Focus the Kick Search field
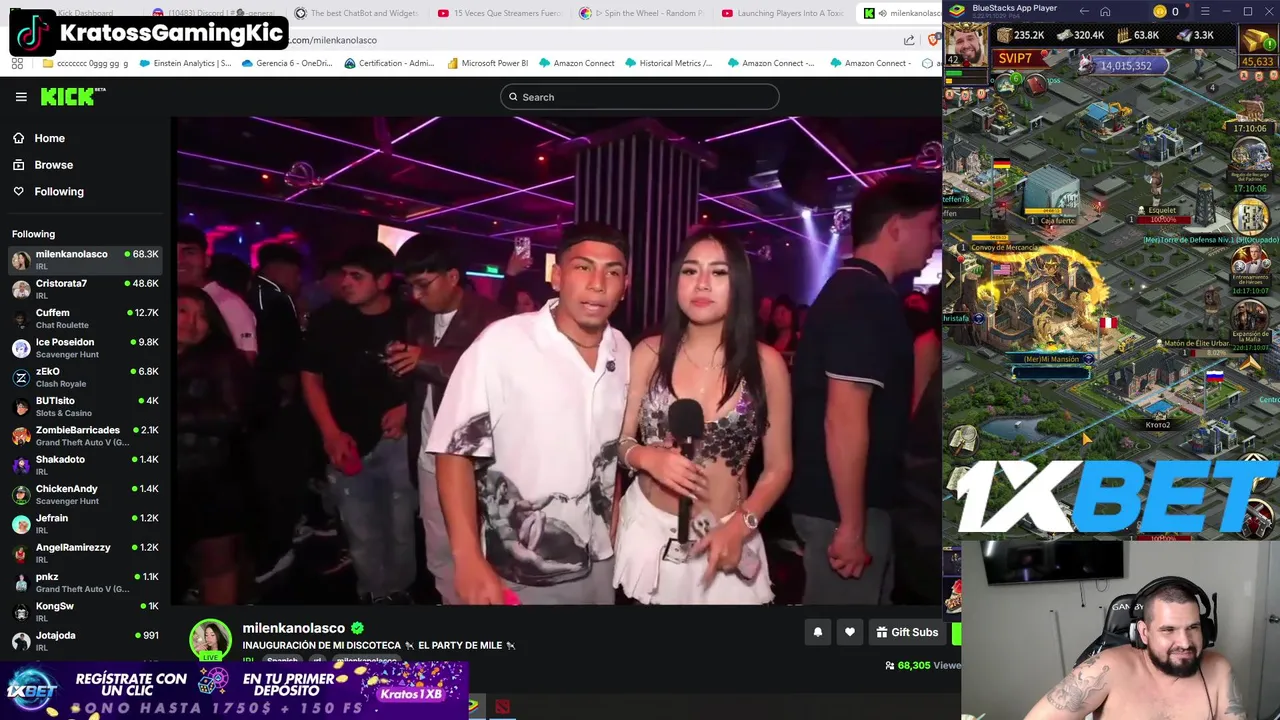This screenshot has height=720, width=1280. click(640, 97)
